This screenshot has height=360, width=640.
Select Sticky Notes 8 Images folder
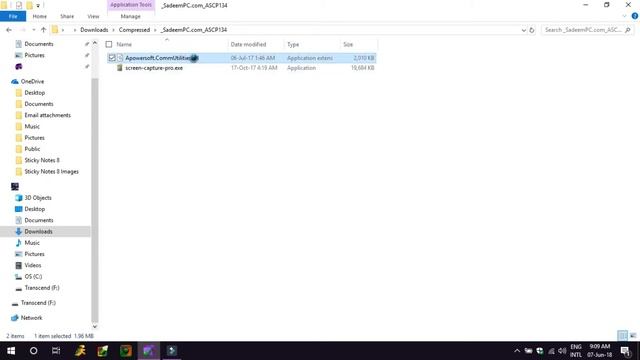51,172
